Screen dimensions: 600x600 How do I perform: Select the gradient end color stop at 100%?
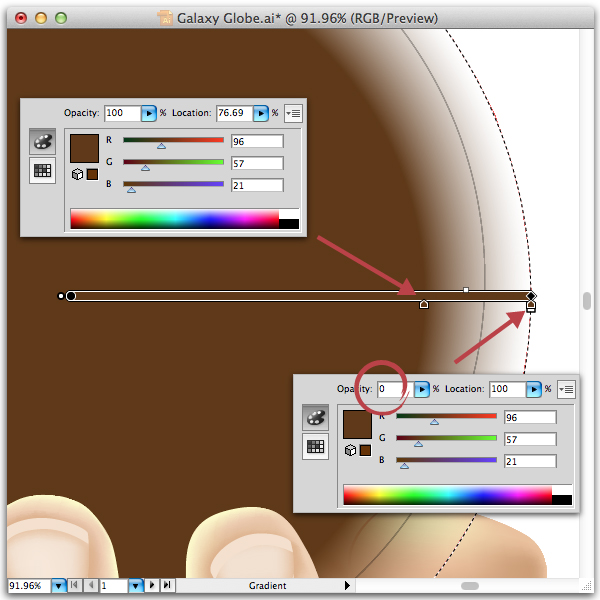click(531, 306)
